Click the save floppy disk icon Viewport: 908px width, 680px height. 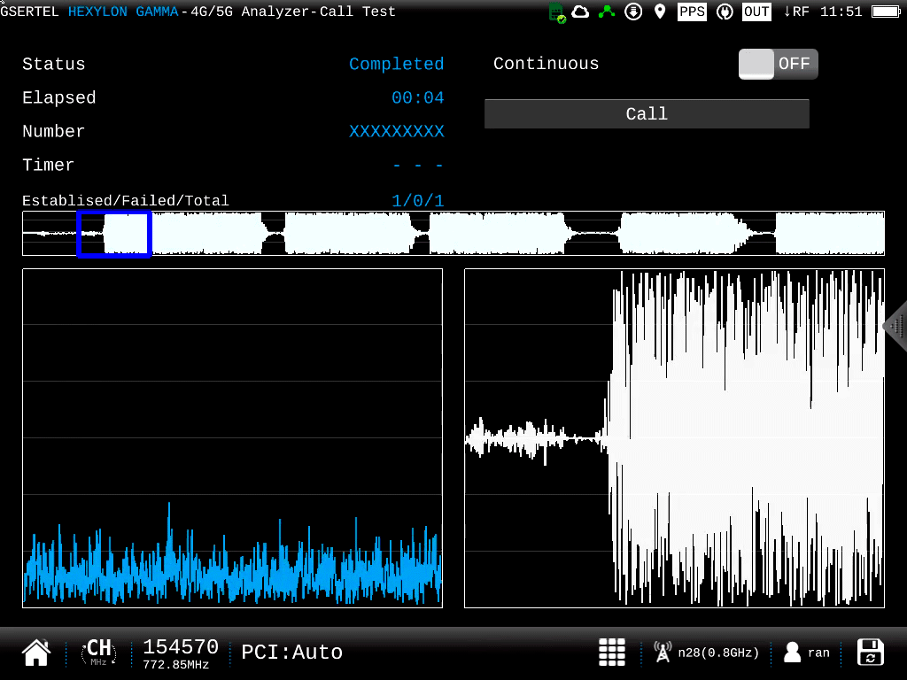[x=871, y=653]
